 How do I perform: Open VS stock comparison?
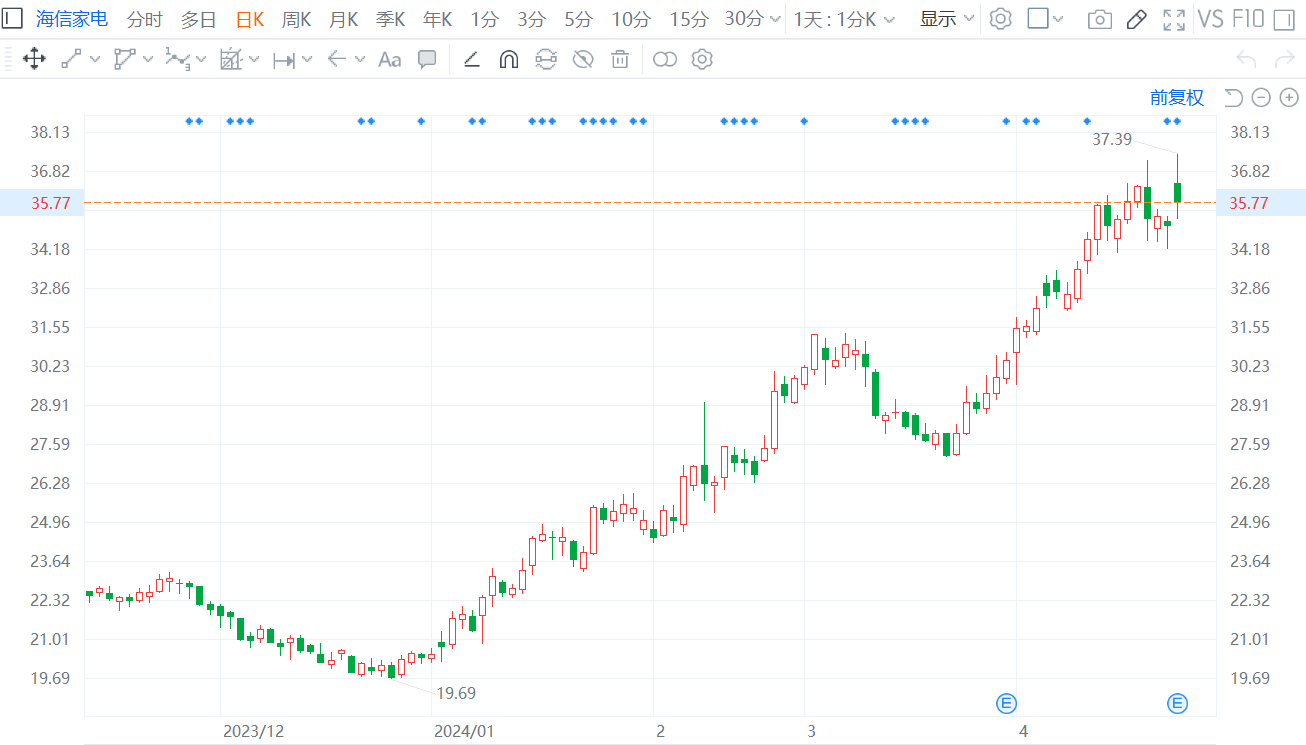(1210, 19)
